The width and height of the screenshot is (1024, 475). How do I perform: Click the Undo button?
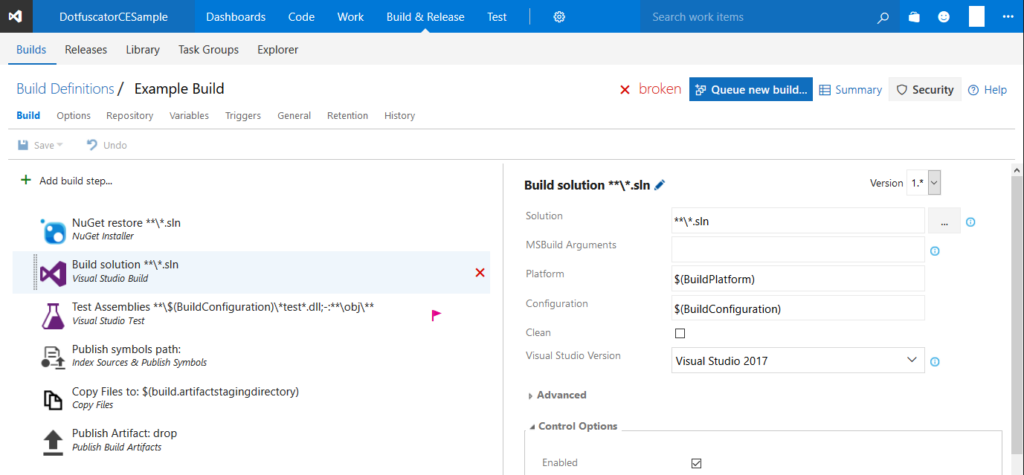pos(106,145)
